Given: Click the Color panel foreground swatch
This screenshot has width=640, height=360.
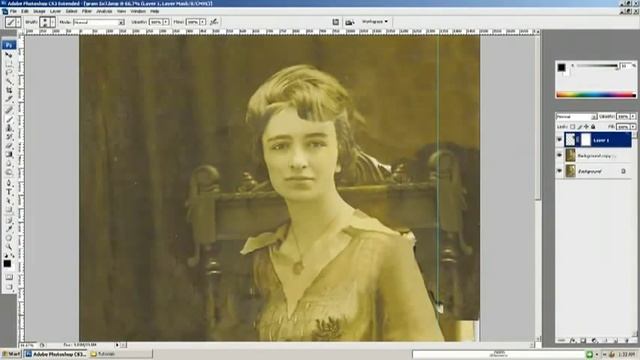Looking at the screenshot, I should coord(562,68).
